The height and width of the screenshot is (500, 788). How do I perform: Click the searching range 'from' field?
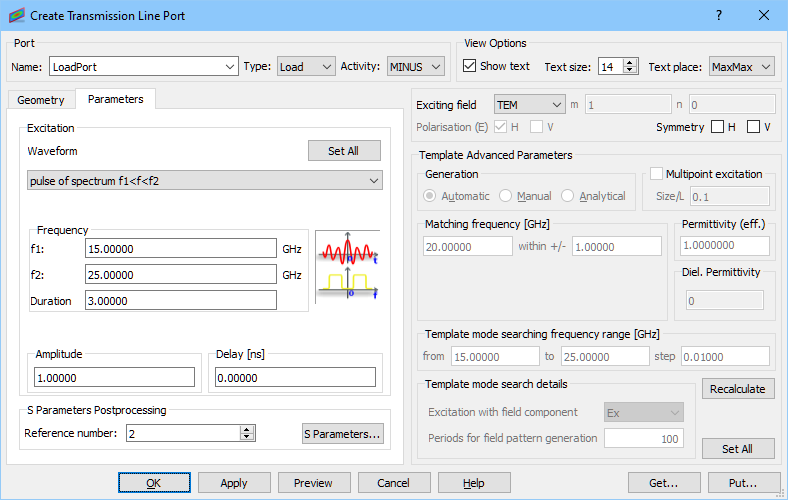[x=496, y=356]
